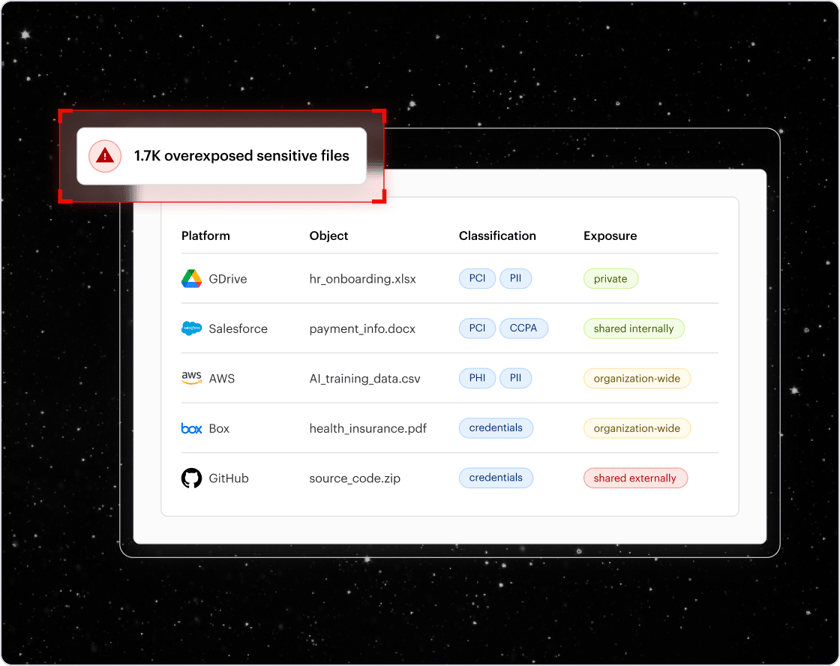840x666 pixels.
Task: Sort by the Exposure column header
Action: click(610, 236)
